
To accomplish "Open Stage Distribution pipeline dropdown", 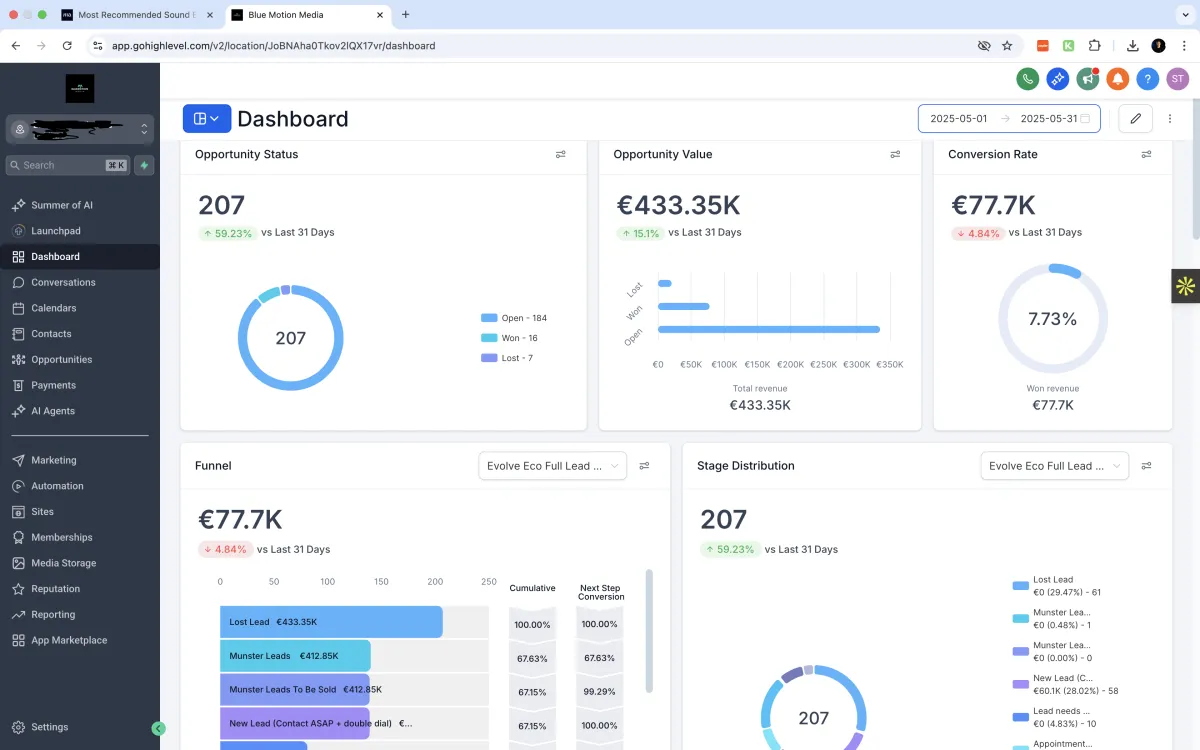I will 1054,466.
